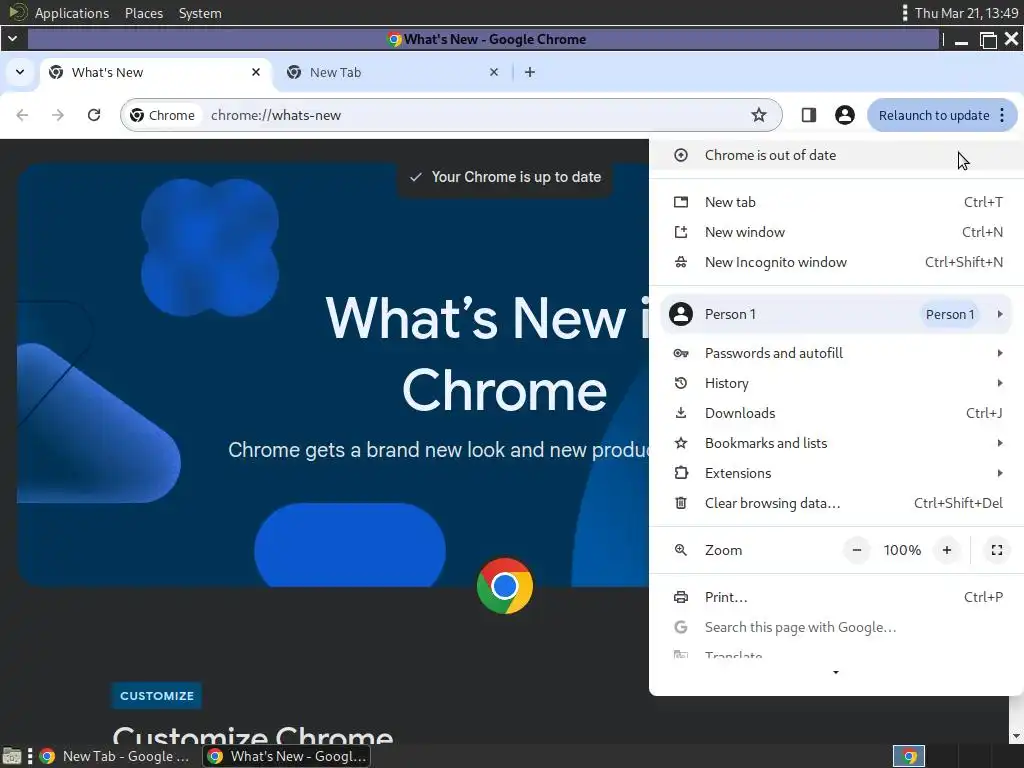Expand the History submenu
The width and height of the screenshot is (1024, 768).
[836, 383]
